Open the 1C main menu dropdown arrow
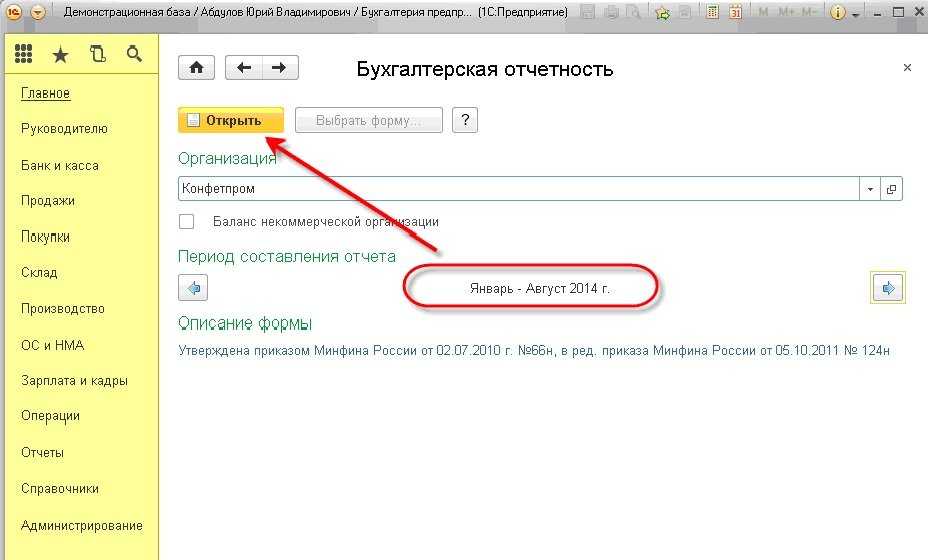The height and width of the screenshot is (560, 928). click(38, 13)
